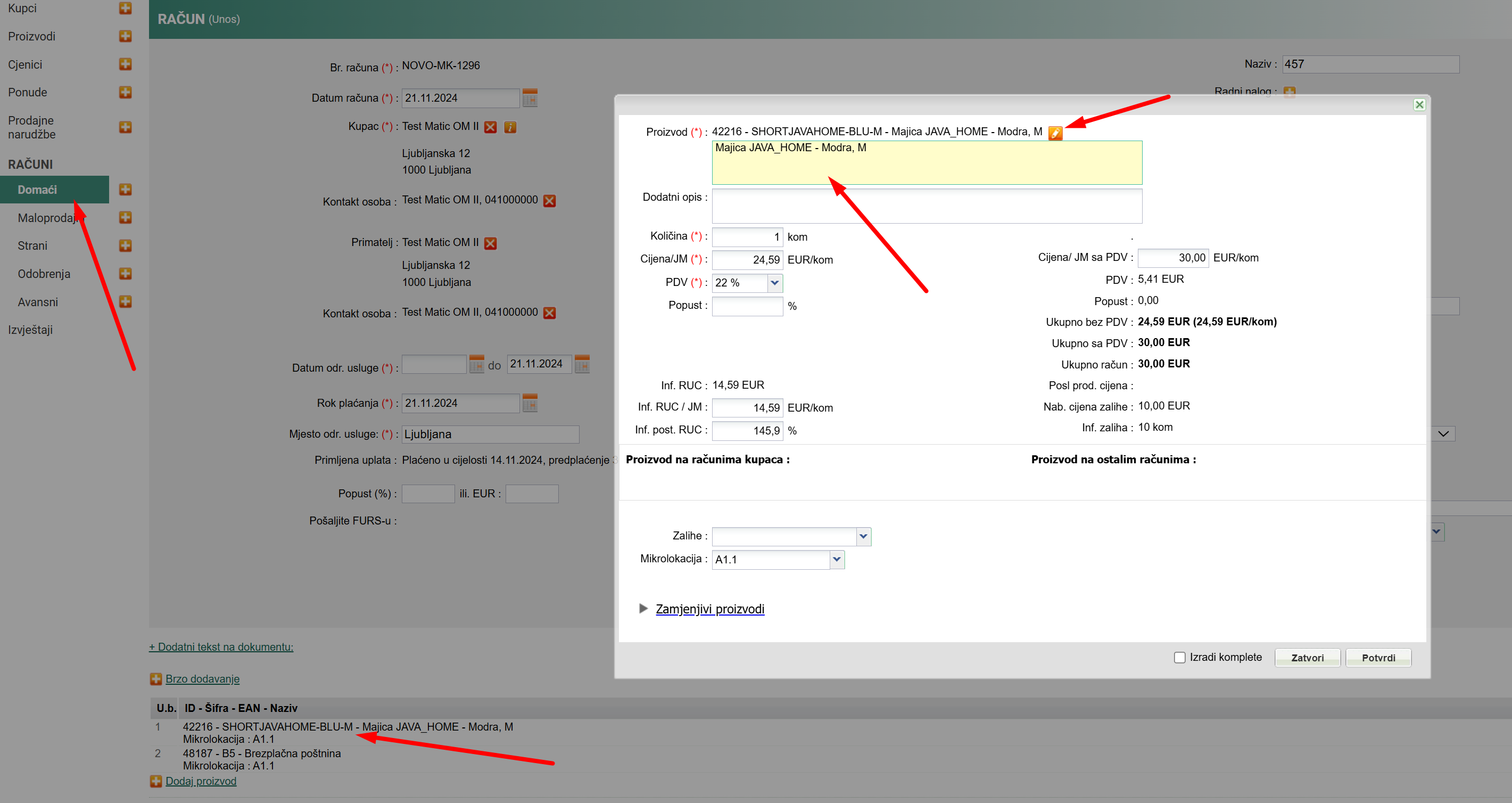Open calendar icon for Rok plaćanja

coord(530,403)
